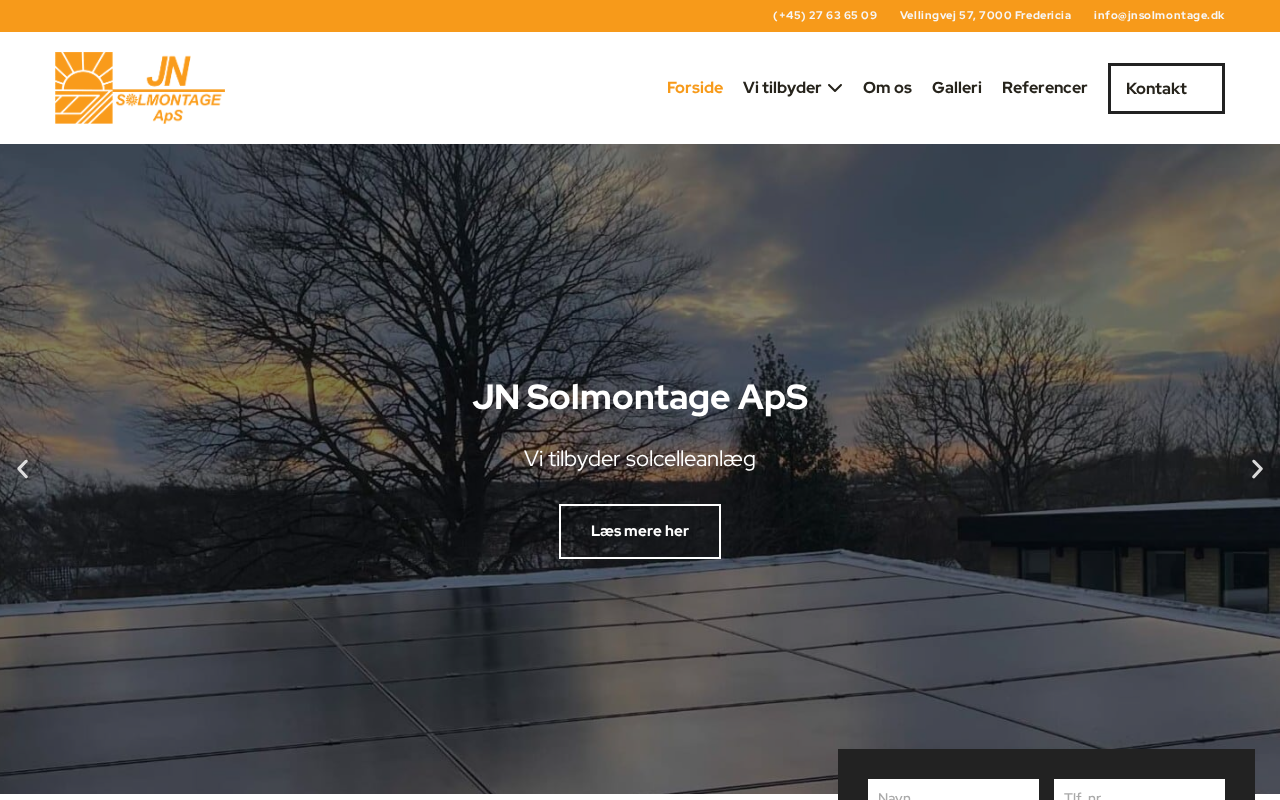
Task: Open the Referencer menu item
Action: tap(1045, 88)
